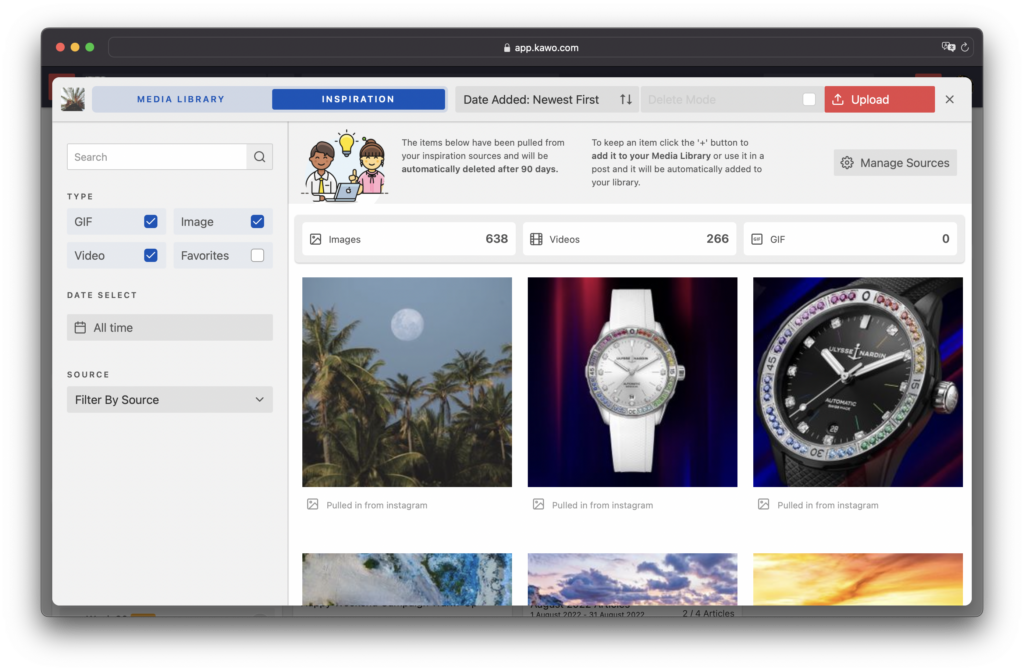Click 'Pulled in from instagram' under palm photo
The width and height of the screenshot is (1024, 671).
click(x=377, y=505)
